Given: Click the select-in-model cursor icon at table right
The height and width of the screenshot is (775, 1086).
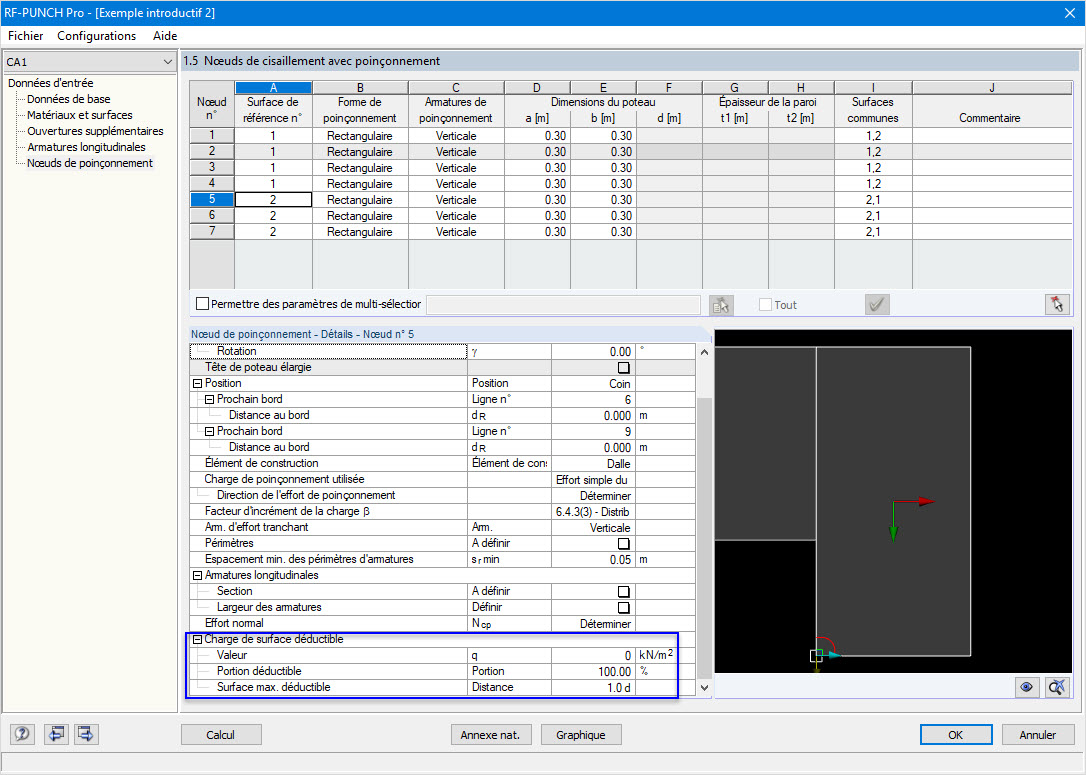Looking at the screenshot, I should tap(1057, 305).
